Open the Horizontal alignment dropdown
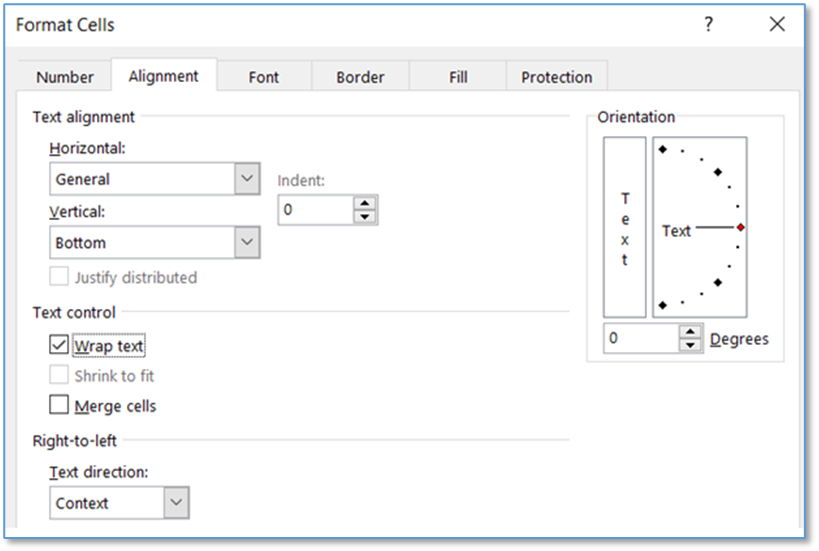The width and height of the screenshot is (819, 551). [247, 179]
